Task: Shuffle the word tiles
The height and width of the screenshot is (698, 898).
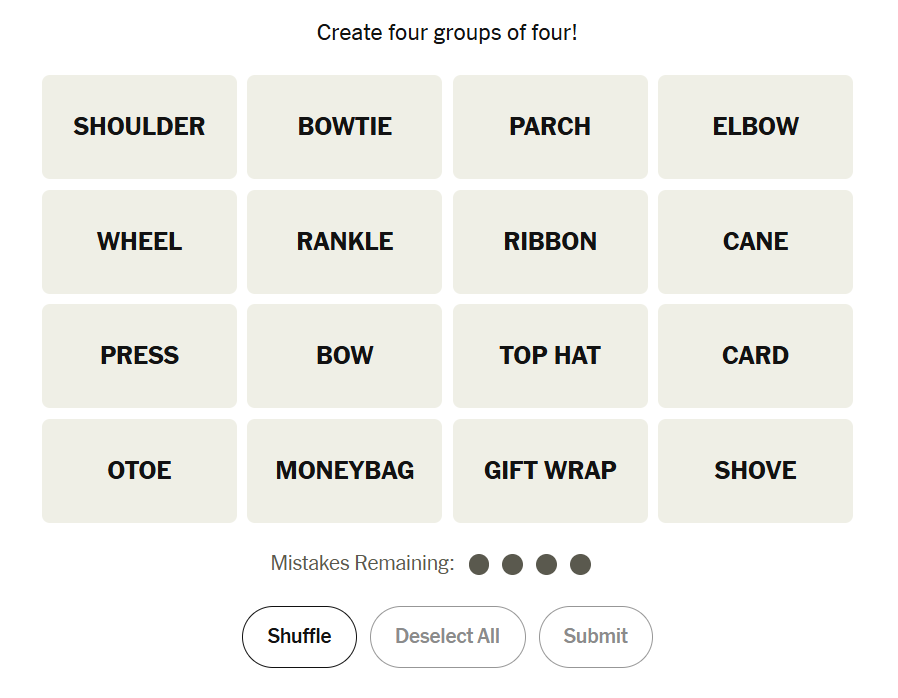Action: pyautogui.click(x=299, y=637)
